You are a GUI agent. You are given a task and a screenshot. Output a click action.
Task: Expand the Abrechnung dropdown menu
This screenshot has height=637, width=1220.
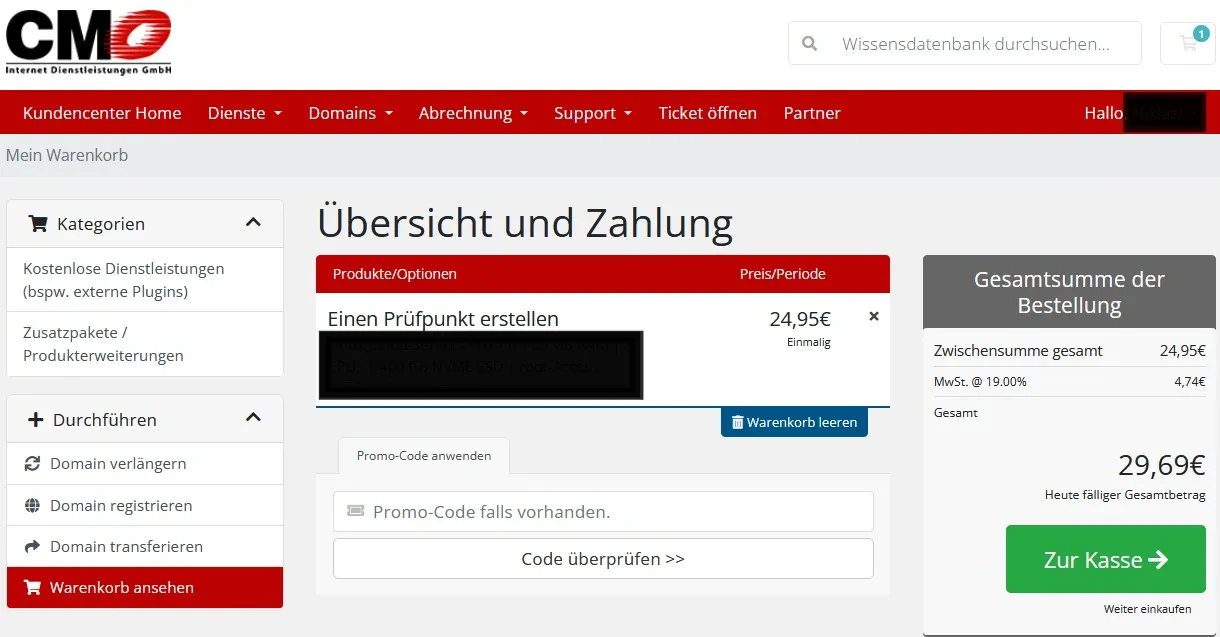[473, 113]
